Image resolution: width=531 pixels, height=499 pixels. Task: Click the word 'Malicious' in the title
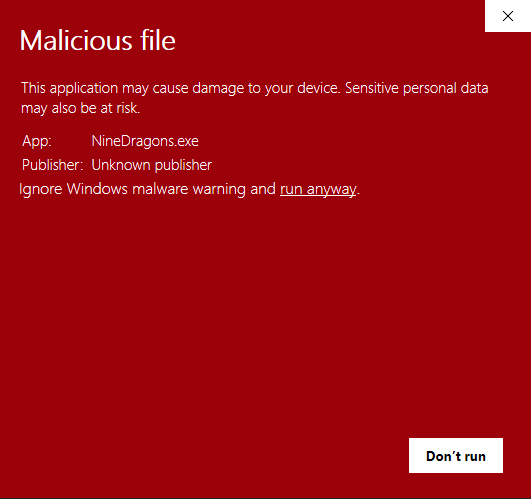point(76,41)
